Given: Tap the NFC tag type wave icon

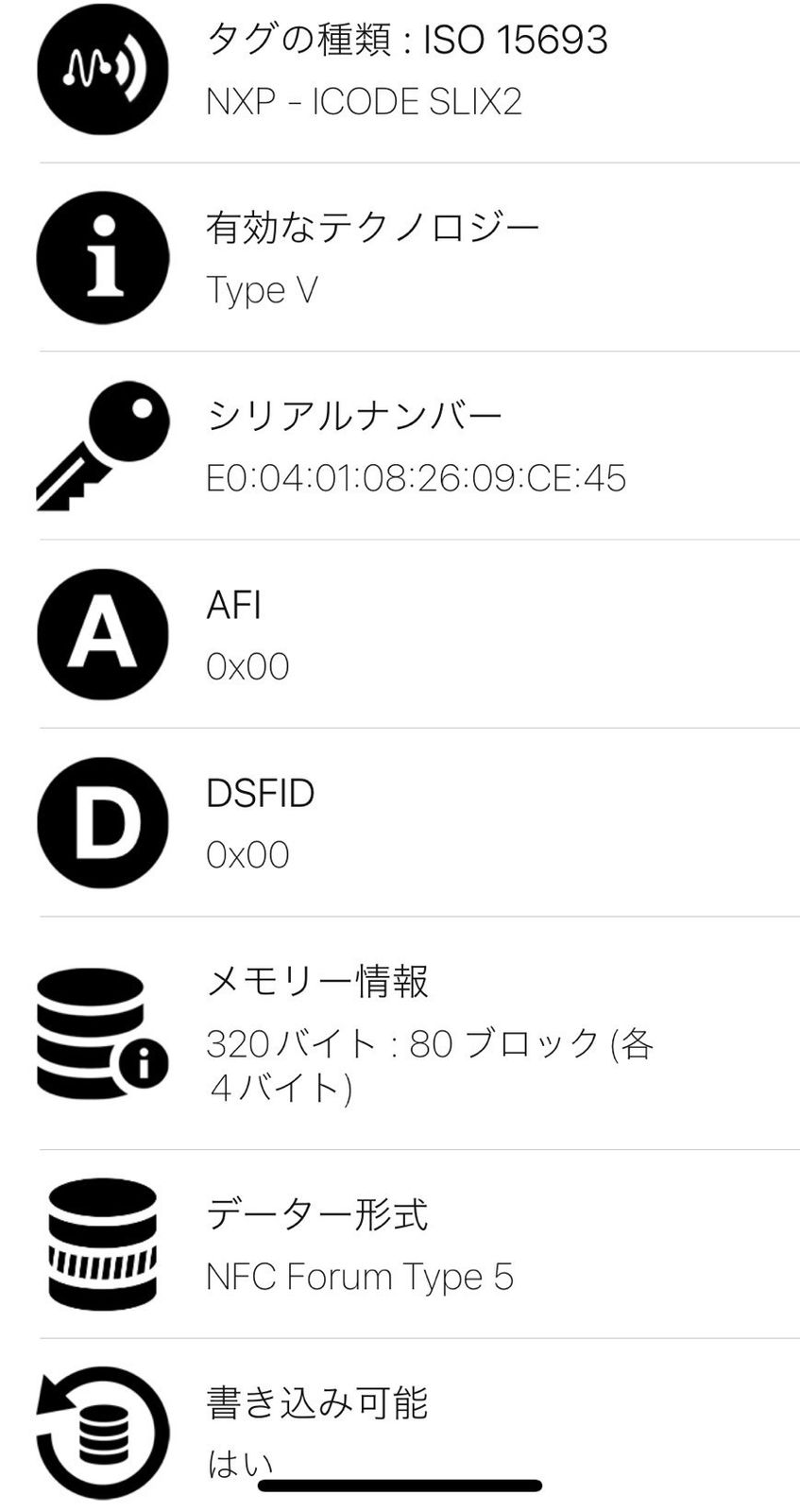Looking at the screenshot, I should (x=103, y=69).
